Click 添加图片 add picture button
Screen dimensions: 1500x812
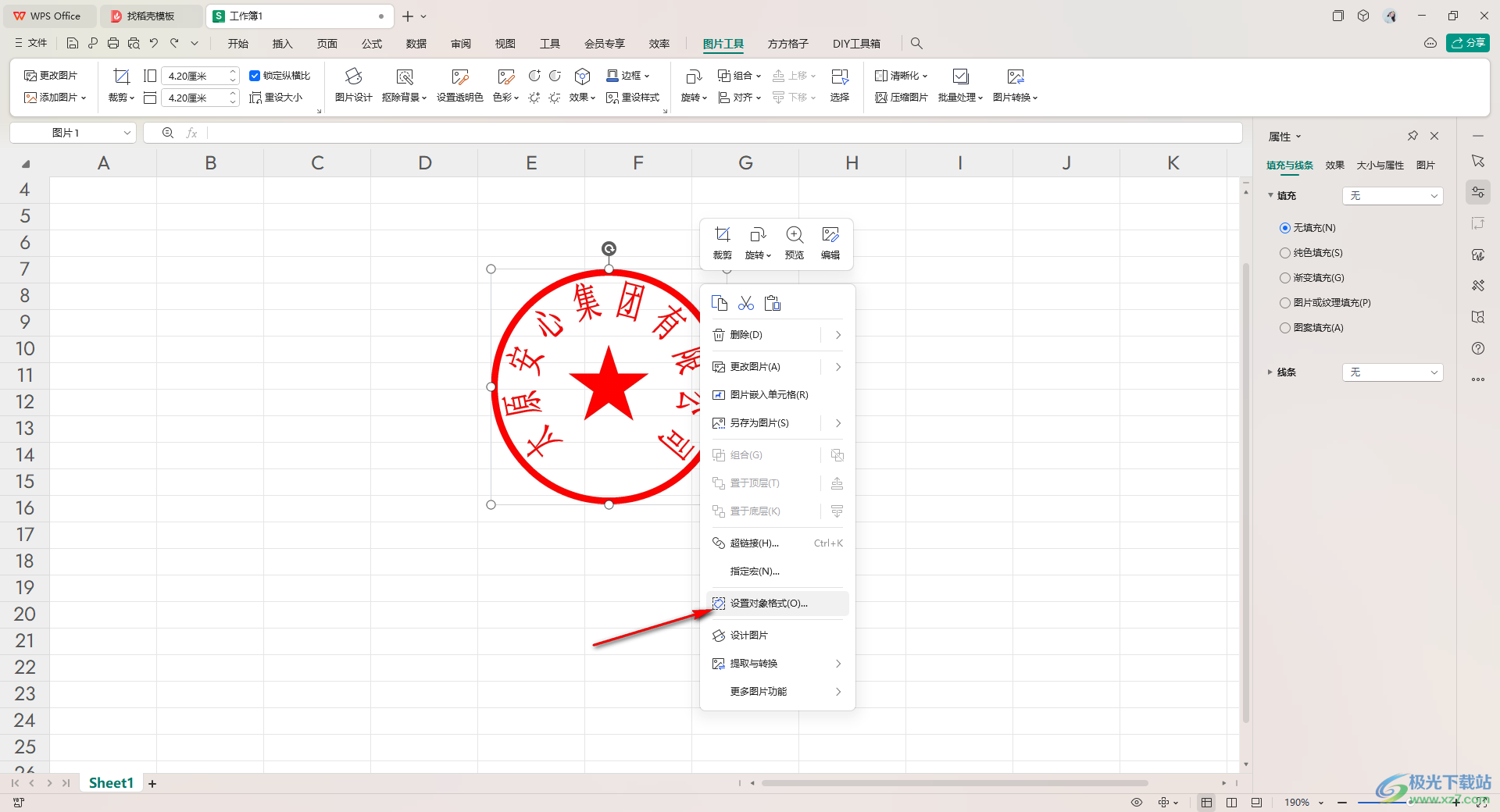tap(55, 98)
